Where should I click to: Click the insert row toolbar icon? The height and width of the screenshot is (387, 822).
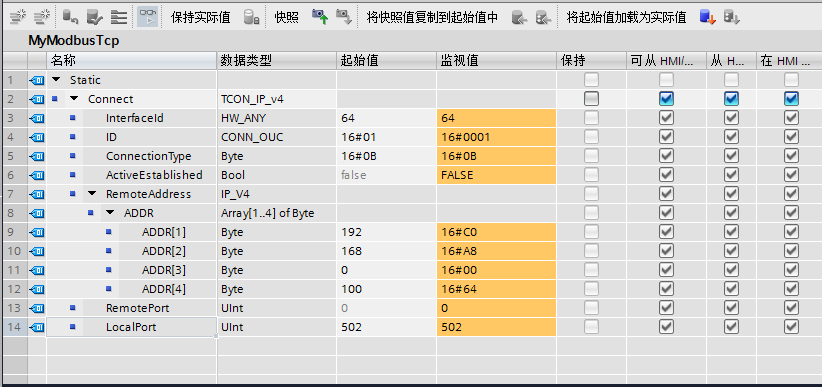coord(18,17)
